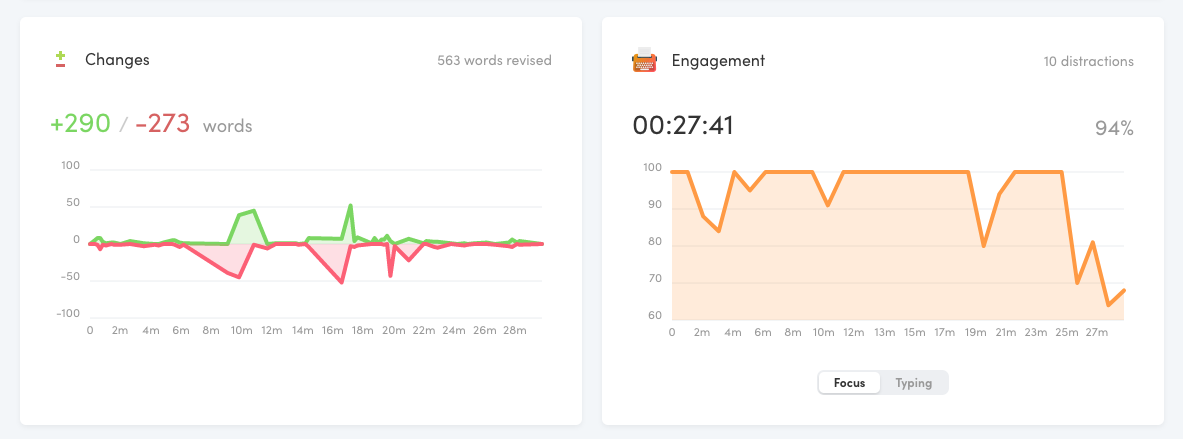Click the red -273 removed words count
Image resolution: width=1183 pixels, height=439 pixels.
click(x=162, y=125)
